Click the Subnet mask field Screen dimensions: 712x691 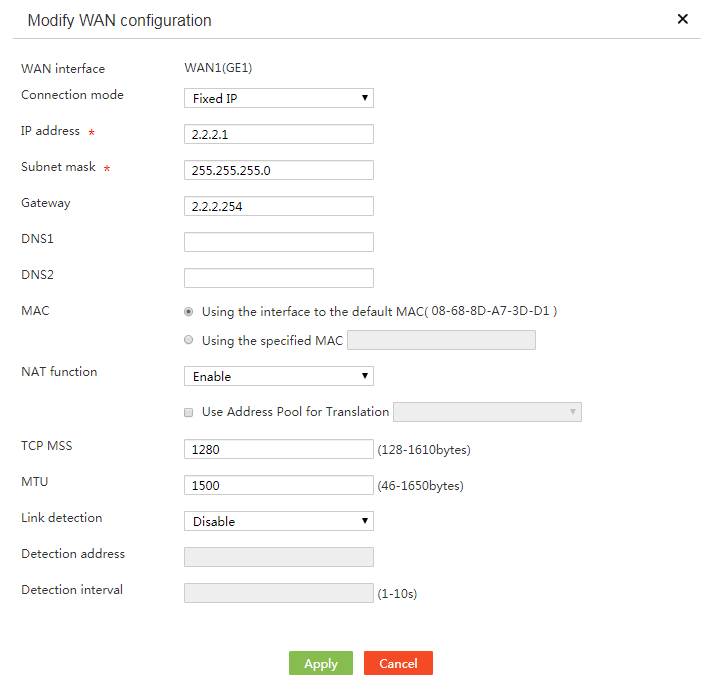[278, 170]
